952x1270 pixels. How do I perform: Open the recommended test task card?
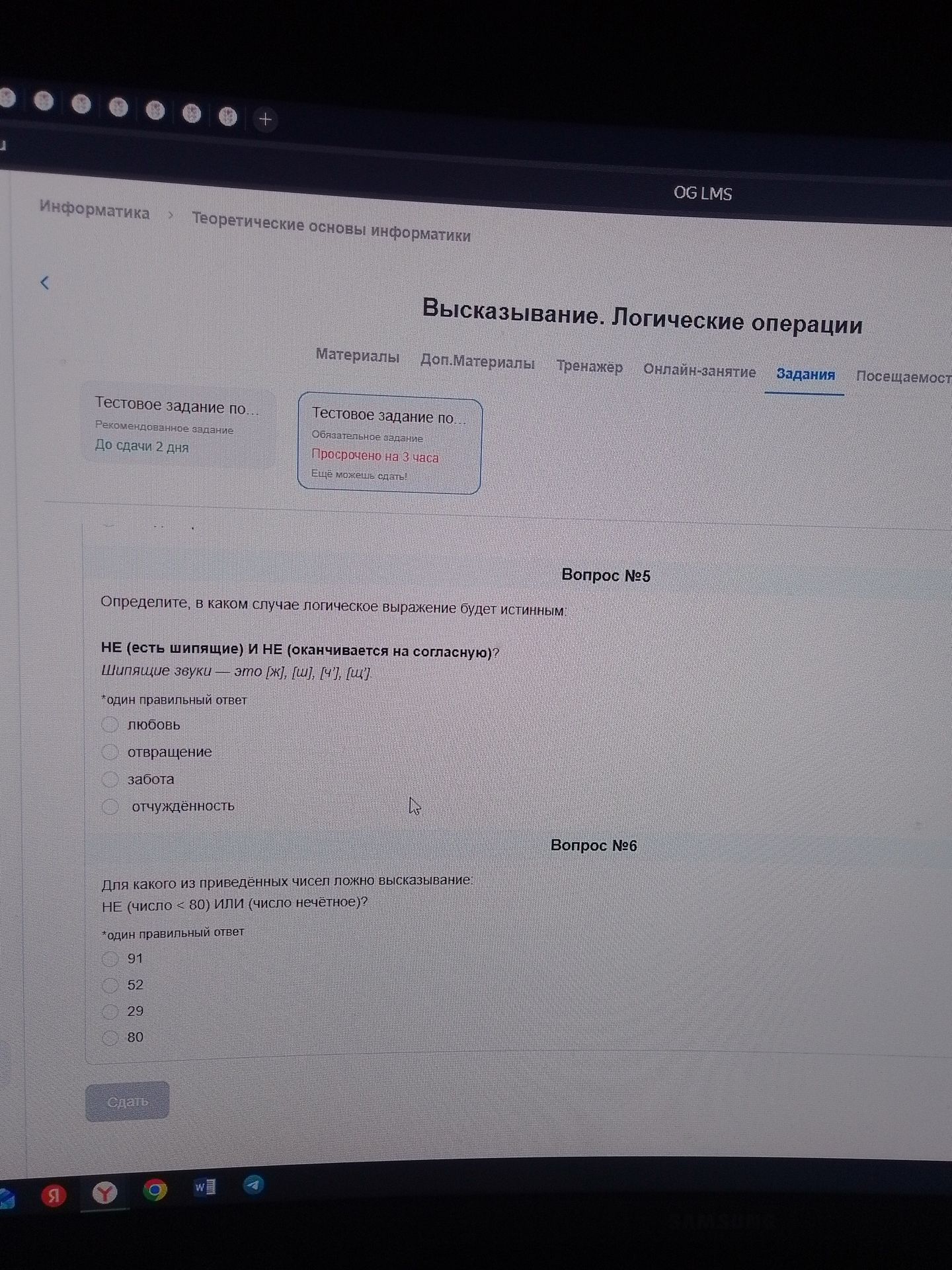click(177, 425)
